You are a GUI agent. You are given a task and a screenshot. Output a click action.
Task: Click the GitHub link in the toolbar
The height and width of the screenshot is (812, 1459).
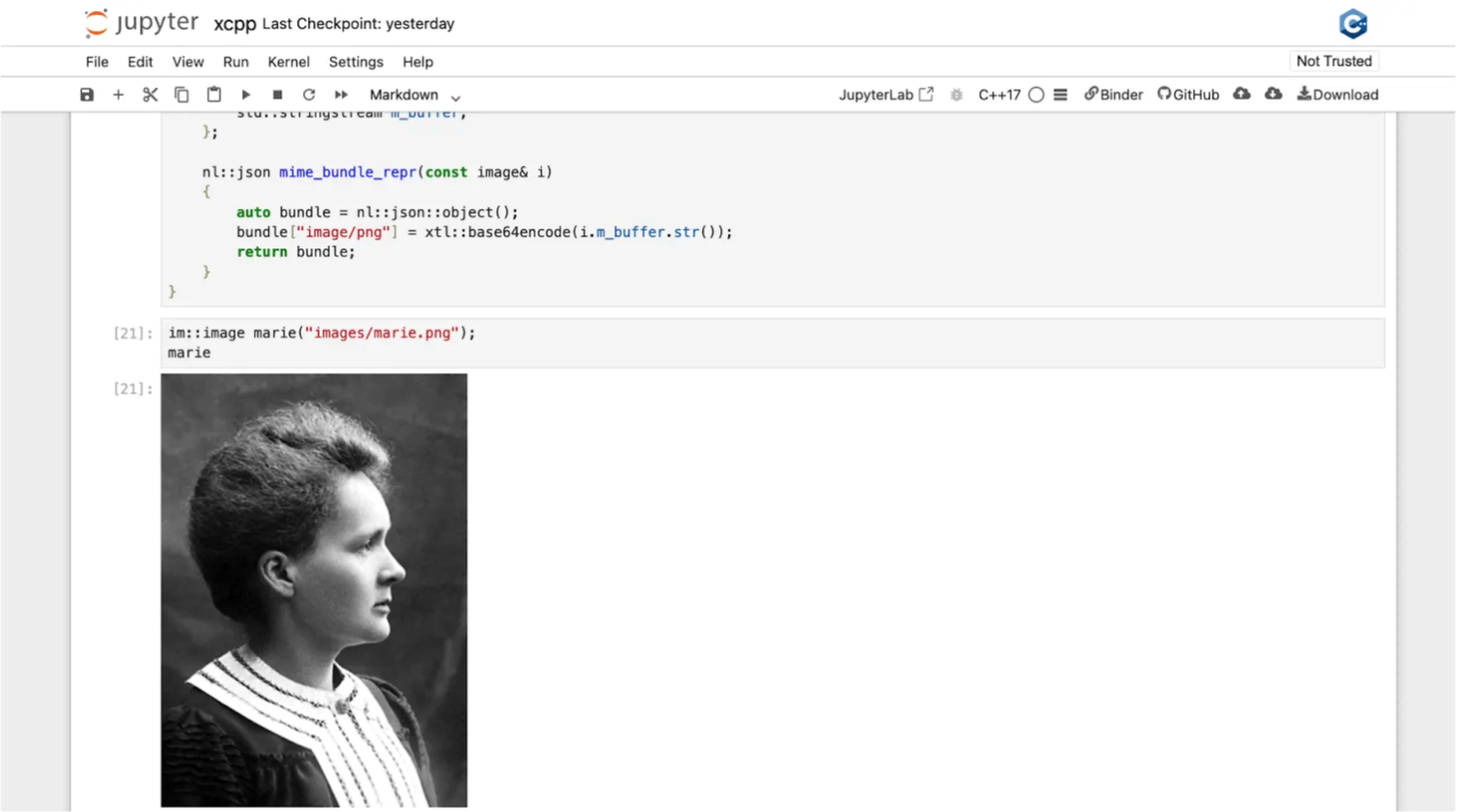pos(1188,94)
